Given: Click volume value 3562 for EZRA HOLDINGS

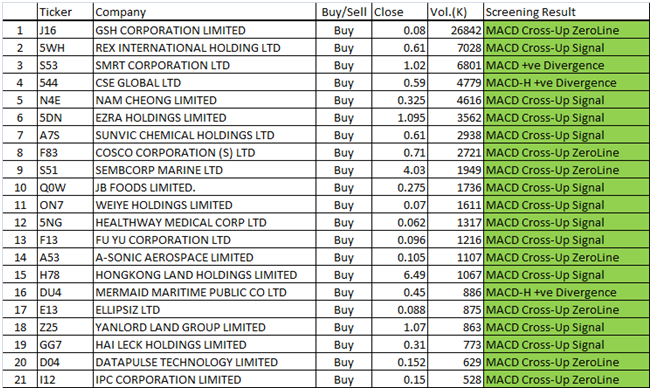Looking at the screenshot, I should [x=455, y=118].
